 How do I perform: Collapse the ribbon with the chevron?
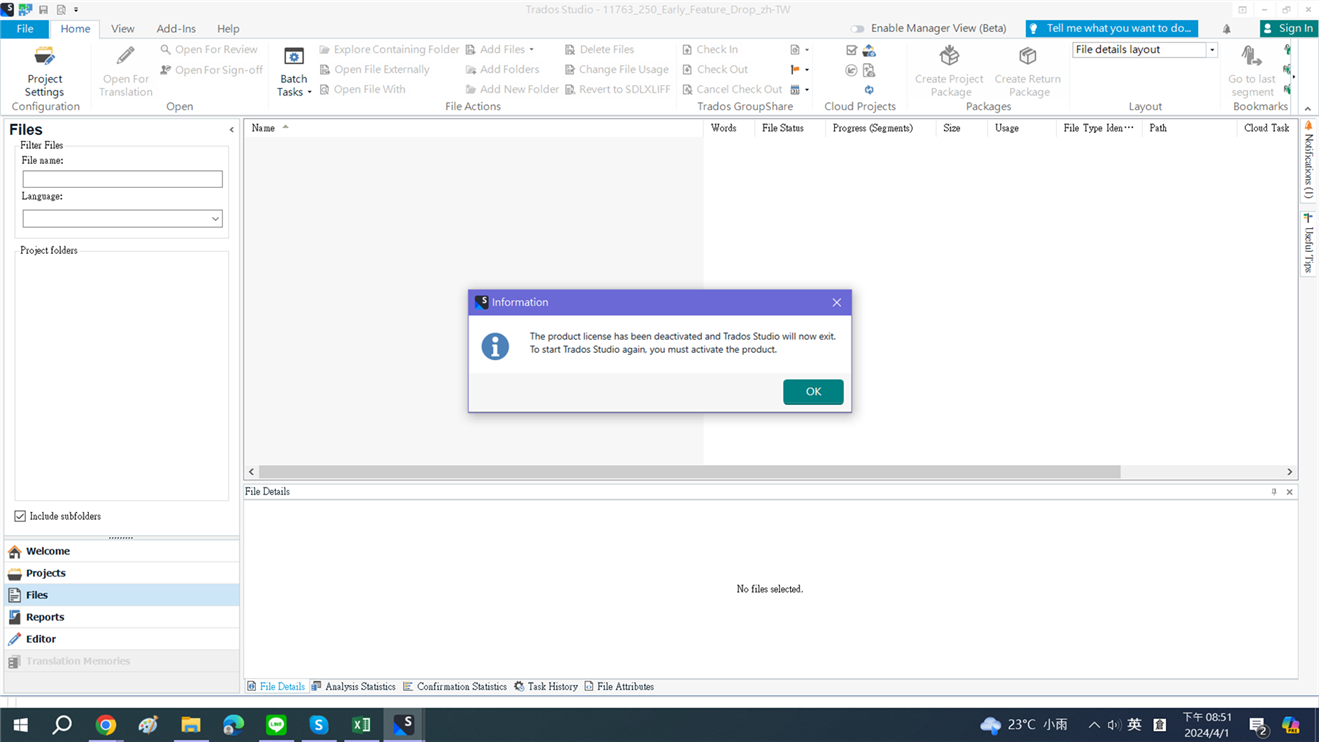pos(1308,109)
